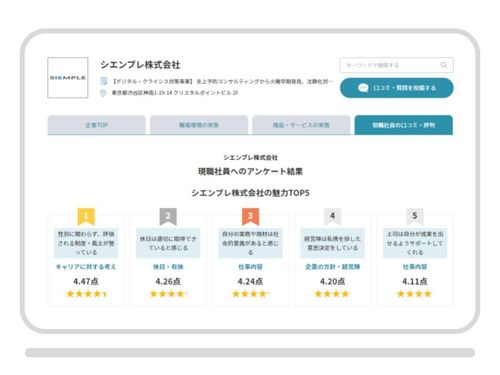Click star rating under 4.24点

(x=251, y=294)
